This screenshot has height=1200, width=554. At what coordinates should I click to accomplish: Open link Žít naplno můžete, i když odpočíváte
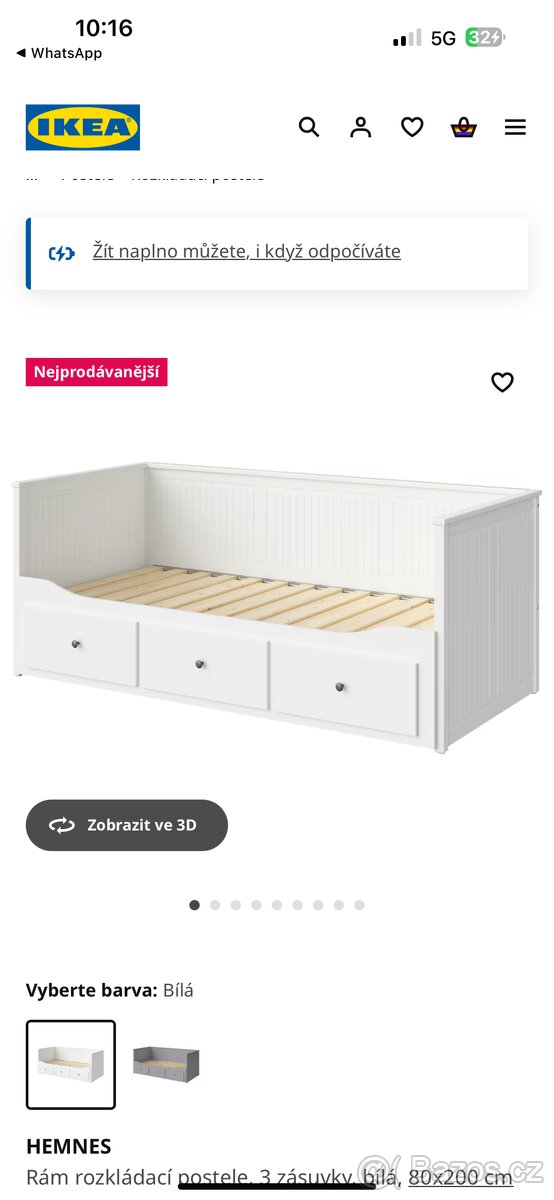[247, 251]
